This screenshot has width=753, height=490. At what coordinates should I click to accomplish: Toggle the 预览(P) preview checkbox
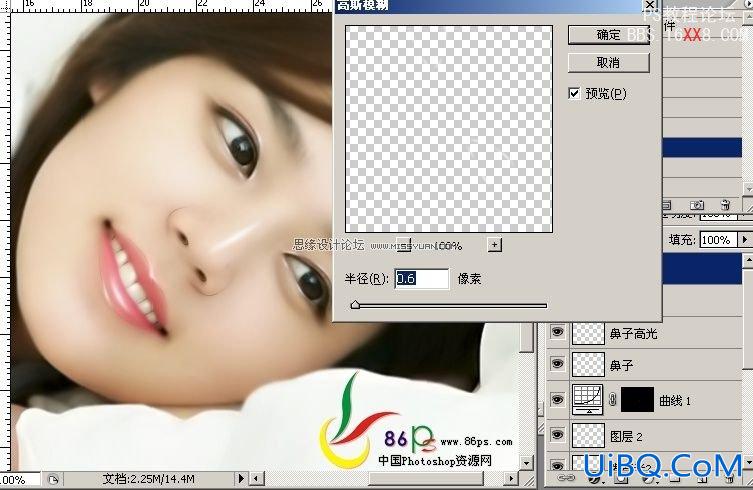574,93
